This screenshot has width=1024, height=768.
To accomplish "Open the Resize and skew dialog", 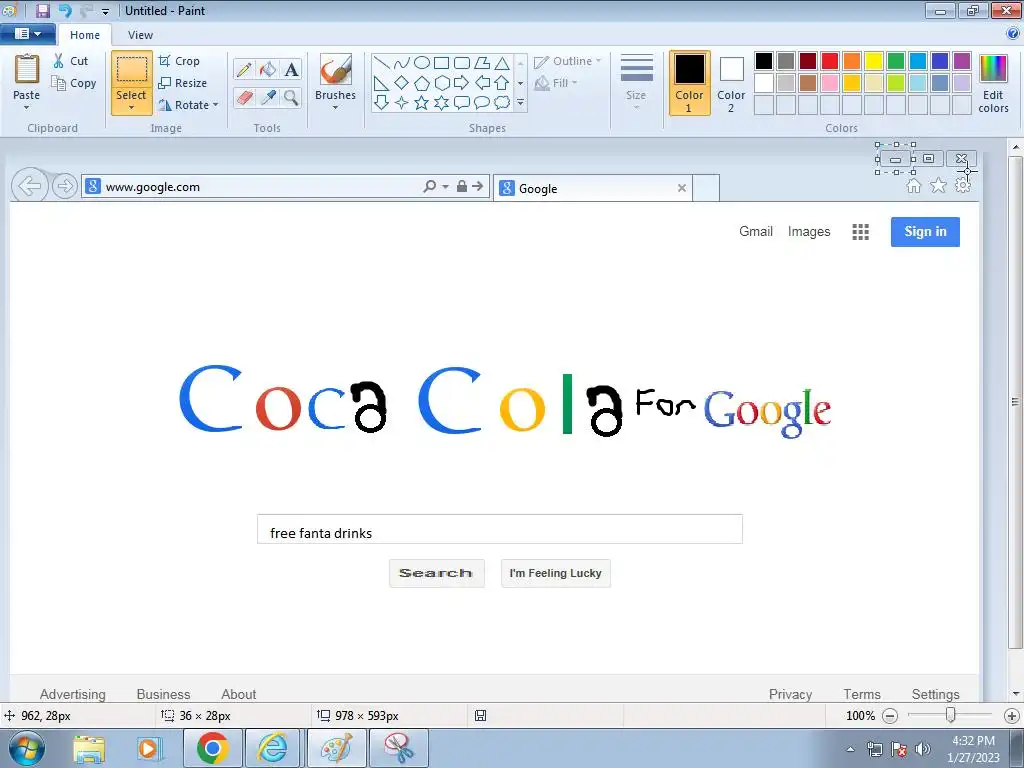I will point(183,83).
